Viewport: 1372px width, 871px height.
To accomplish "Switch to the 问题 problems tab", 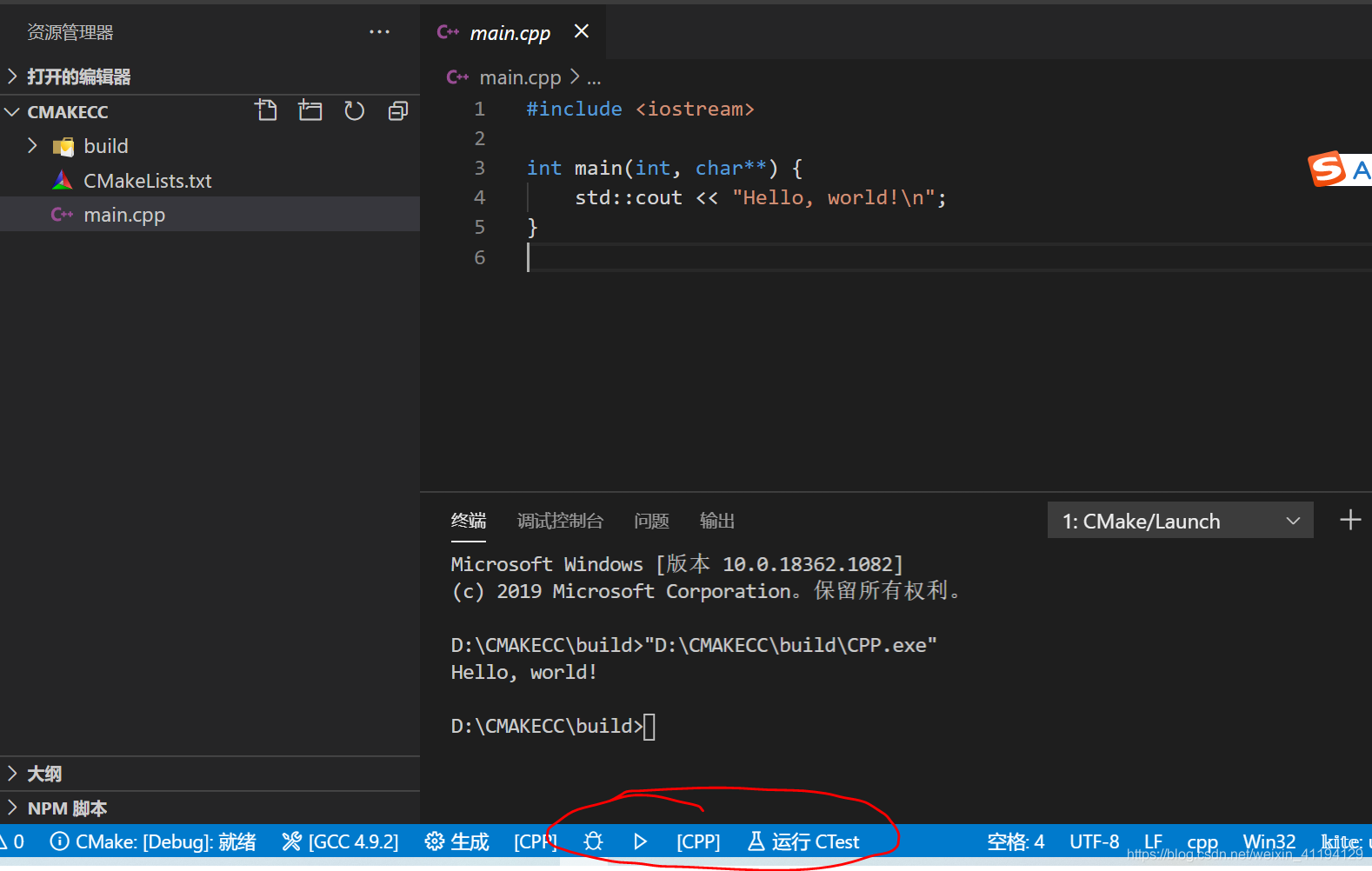I will tap(651, 521).
